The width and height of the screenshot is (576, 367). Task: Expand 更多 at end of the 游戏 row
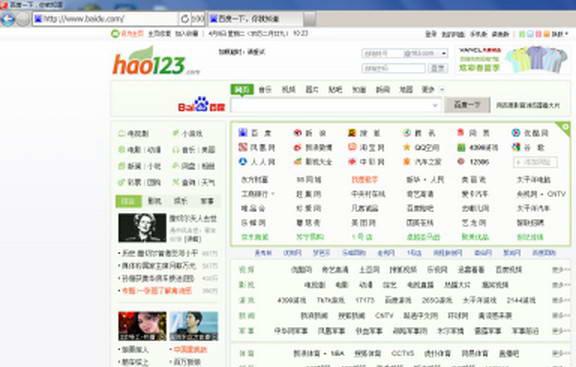561,301
